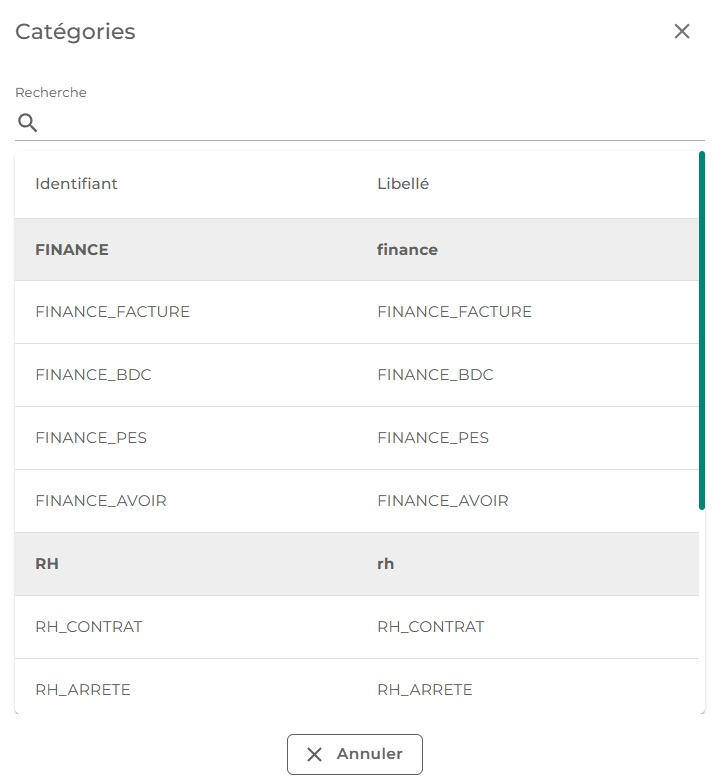The height and width of the screenshot is (780, 724).
Task: Click the Recherche search input field
Action: tap(370, 123)
